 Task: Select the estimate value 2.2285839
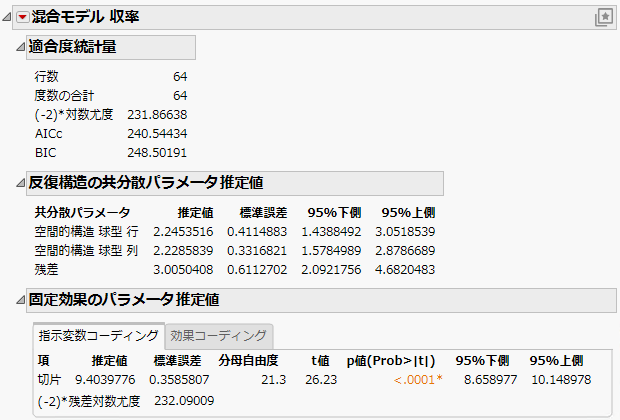tap(183, 250)
